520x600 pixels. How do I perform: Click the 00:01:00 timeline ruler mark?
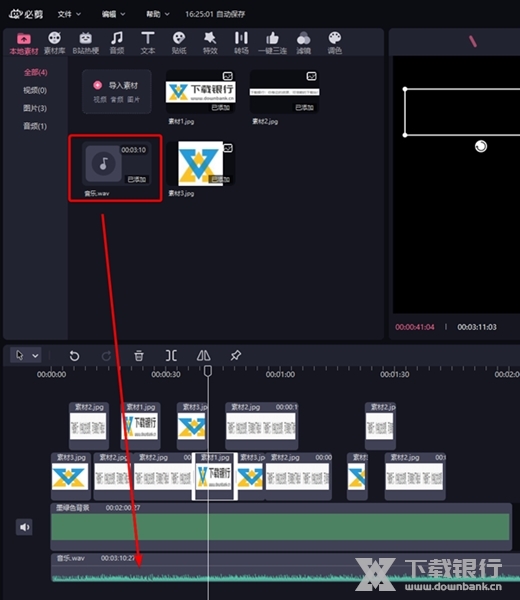click(x=280, y=374)
